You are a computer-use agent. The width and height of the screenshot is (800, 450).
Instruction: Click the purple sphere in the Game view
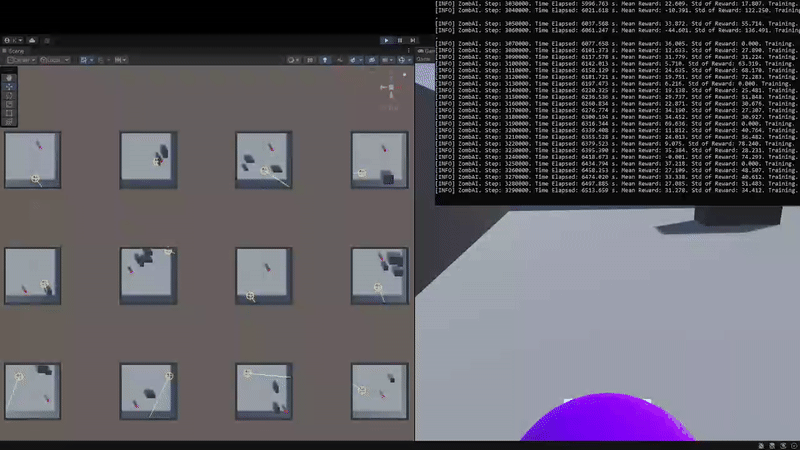click(607, 418)
